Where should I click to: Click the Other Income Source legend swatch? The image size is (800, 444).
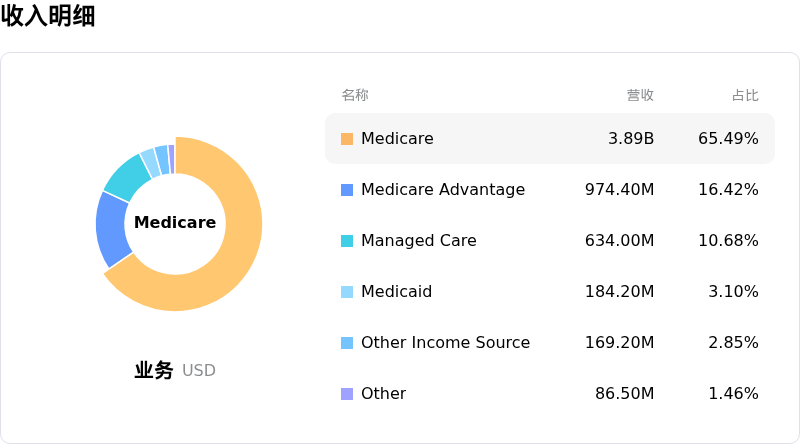coord(347,343)
